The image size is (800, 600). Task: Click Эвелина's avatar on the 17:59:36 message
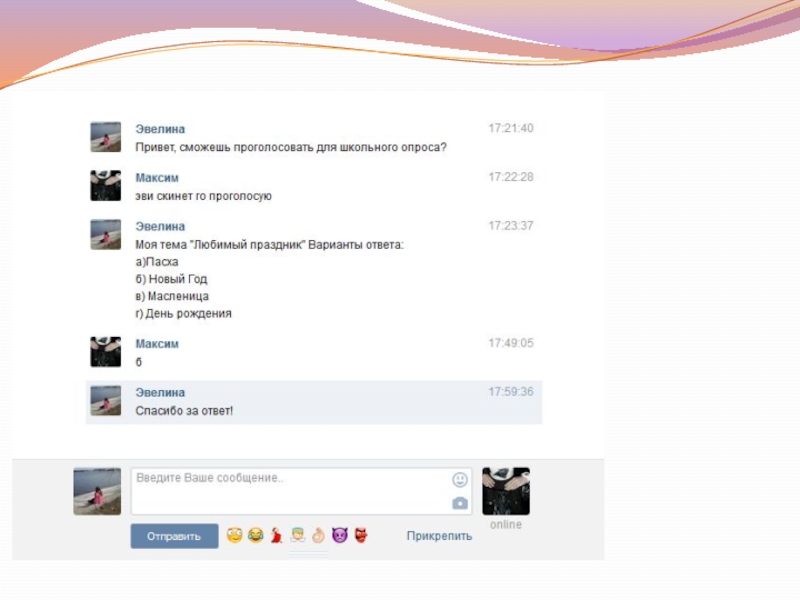[106, 401]
